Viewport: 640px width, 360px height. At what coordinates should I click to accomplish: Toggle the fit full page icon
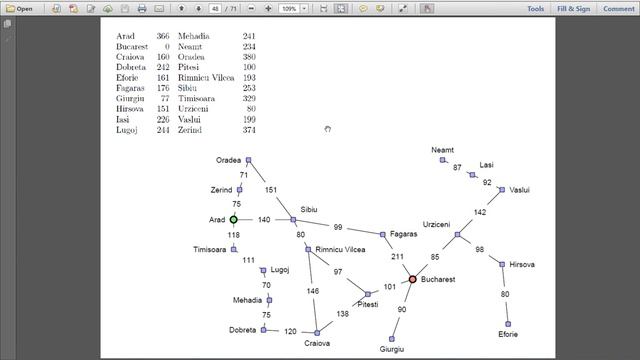[x=341, y=9]
